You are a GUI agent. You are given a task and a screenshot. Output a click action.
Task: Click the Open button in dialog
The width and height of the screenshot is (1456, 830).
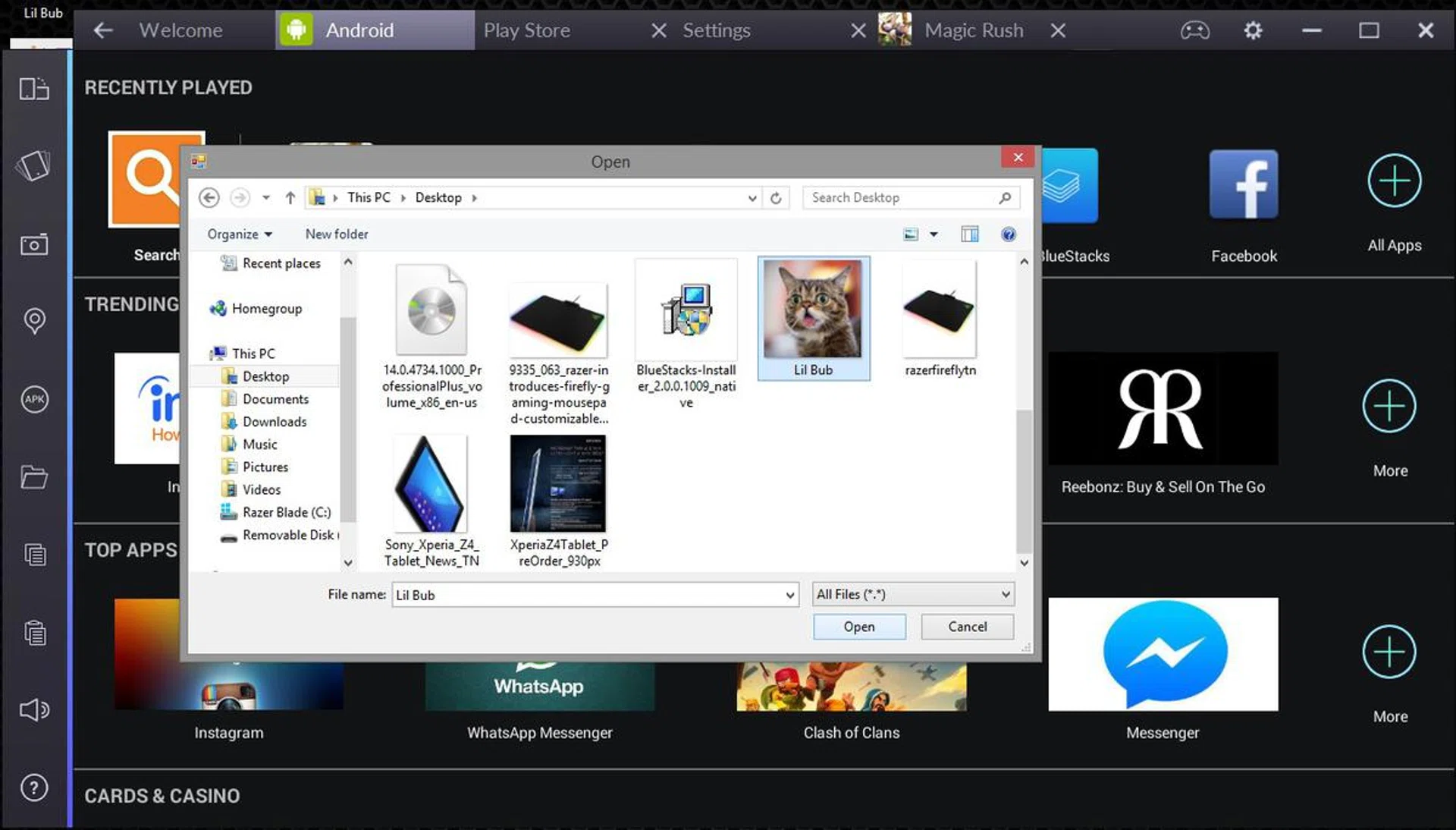click(x=858, y=627)
